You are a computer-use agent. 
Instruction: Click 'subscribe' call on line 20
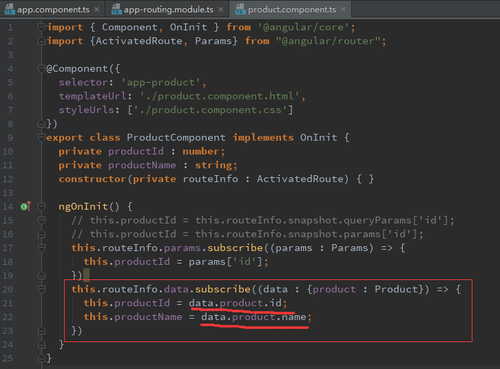[223, 289]
